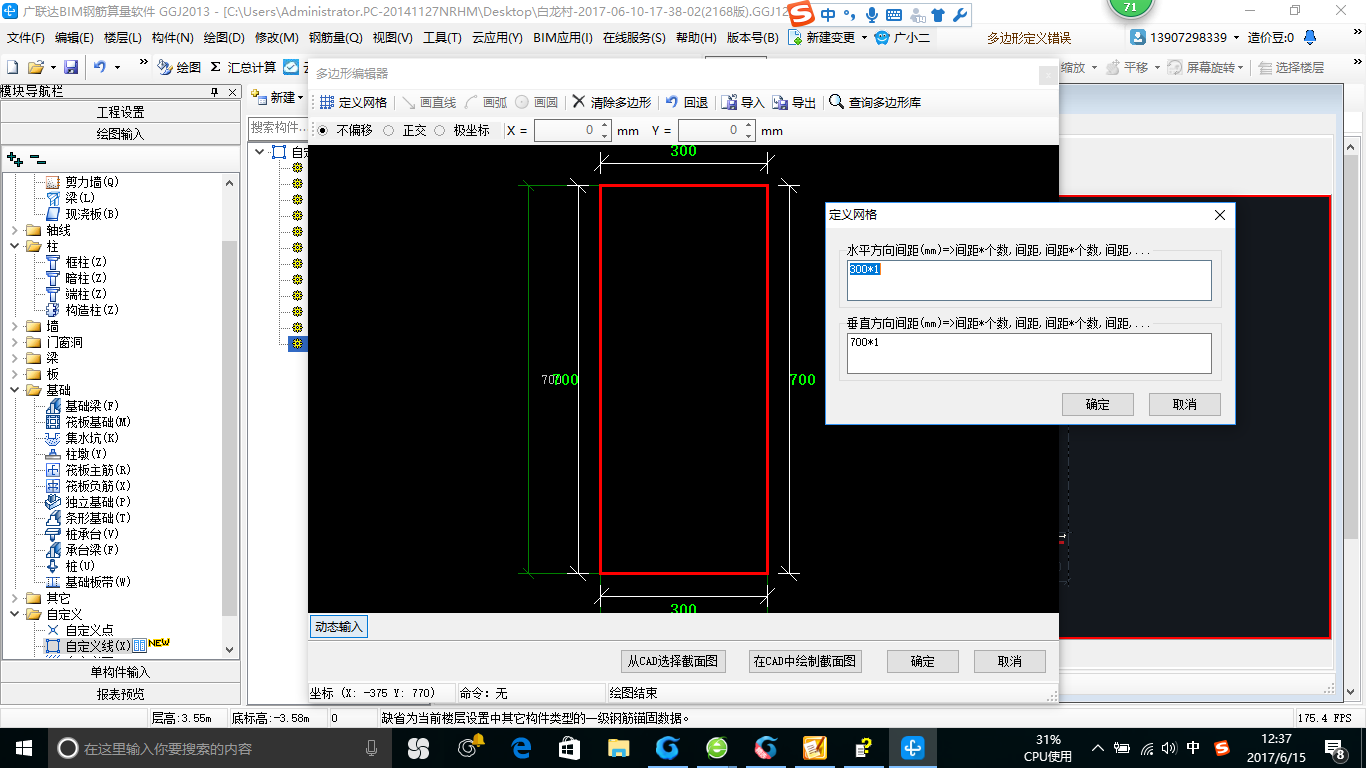
Task: Open 构件(N) menu
Action: [x=172, y=38]
